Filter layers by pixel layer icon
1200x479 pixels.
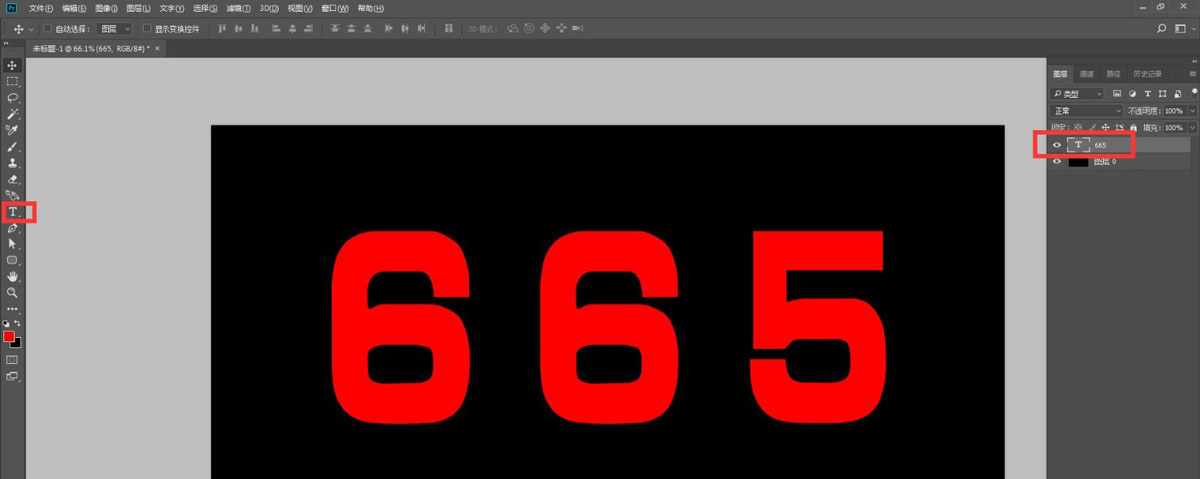1117,93
